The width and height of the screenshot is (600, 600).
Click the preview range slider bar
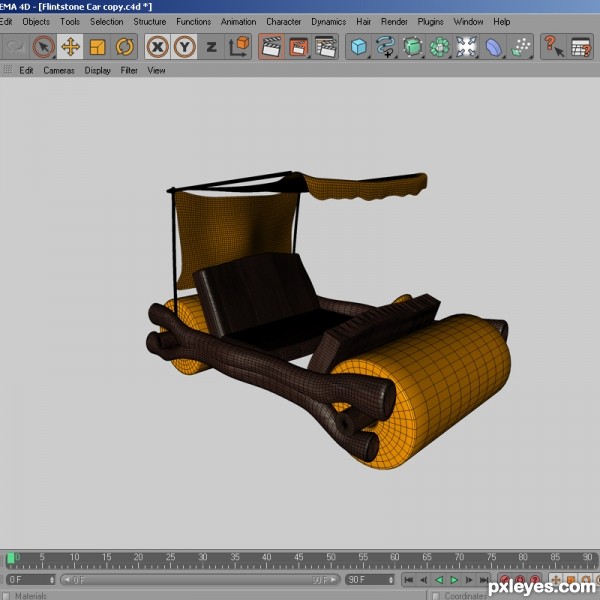coord(200,580)
